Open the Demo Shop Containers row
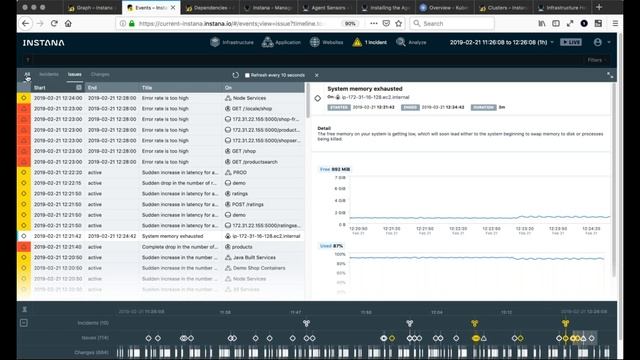Screen dimensions: 640x360 click(x=161, y=268)
